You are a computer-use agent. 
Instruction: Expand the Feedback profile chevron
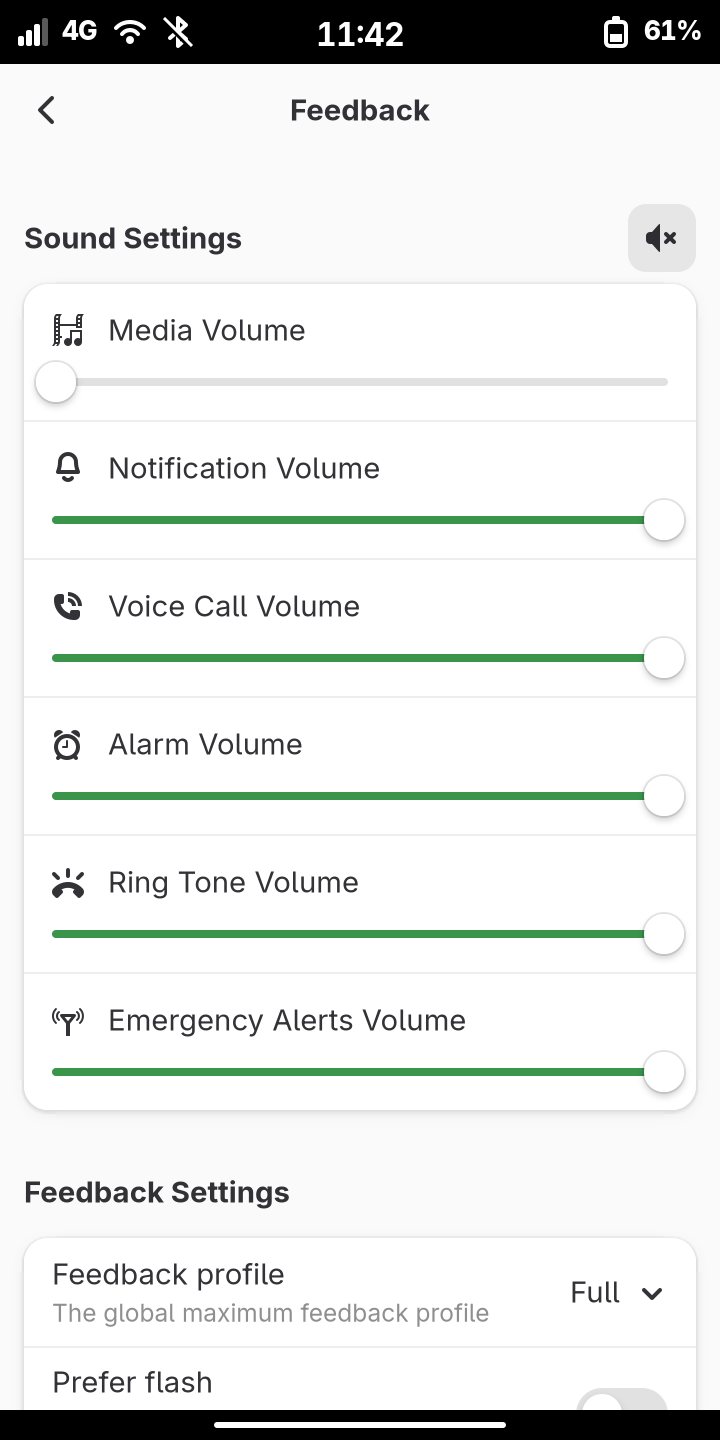pyautogui.click(x=652, y=1294)
